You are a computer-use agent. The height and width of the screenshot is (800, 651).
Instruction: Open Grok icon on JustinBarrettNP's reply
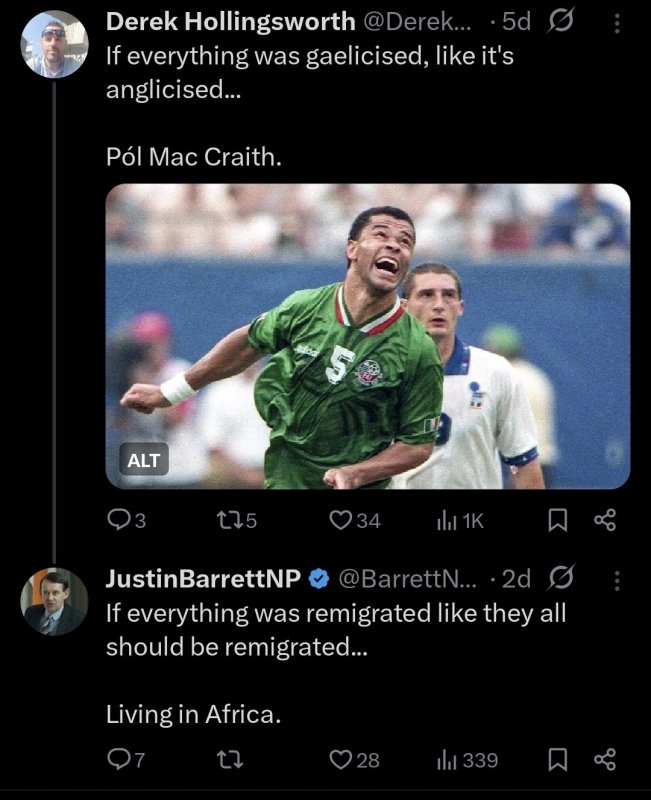pyautogui.click(x=562, y=579)
